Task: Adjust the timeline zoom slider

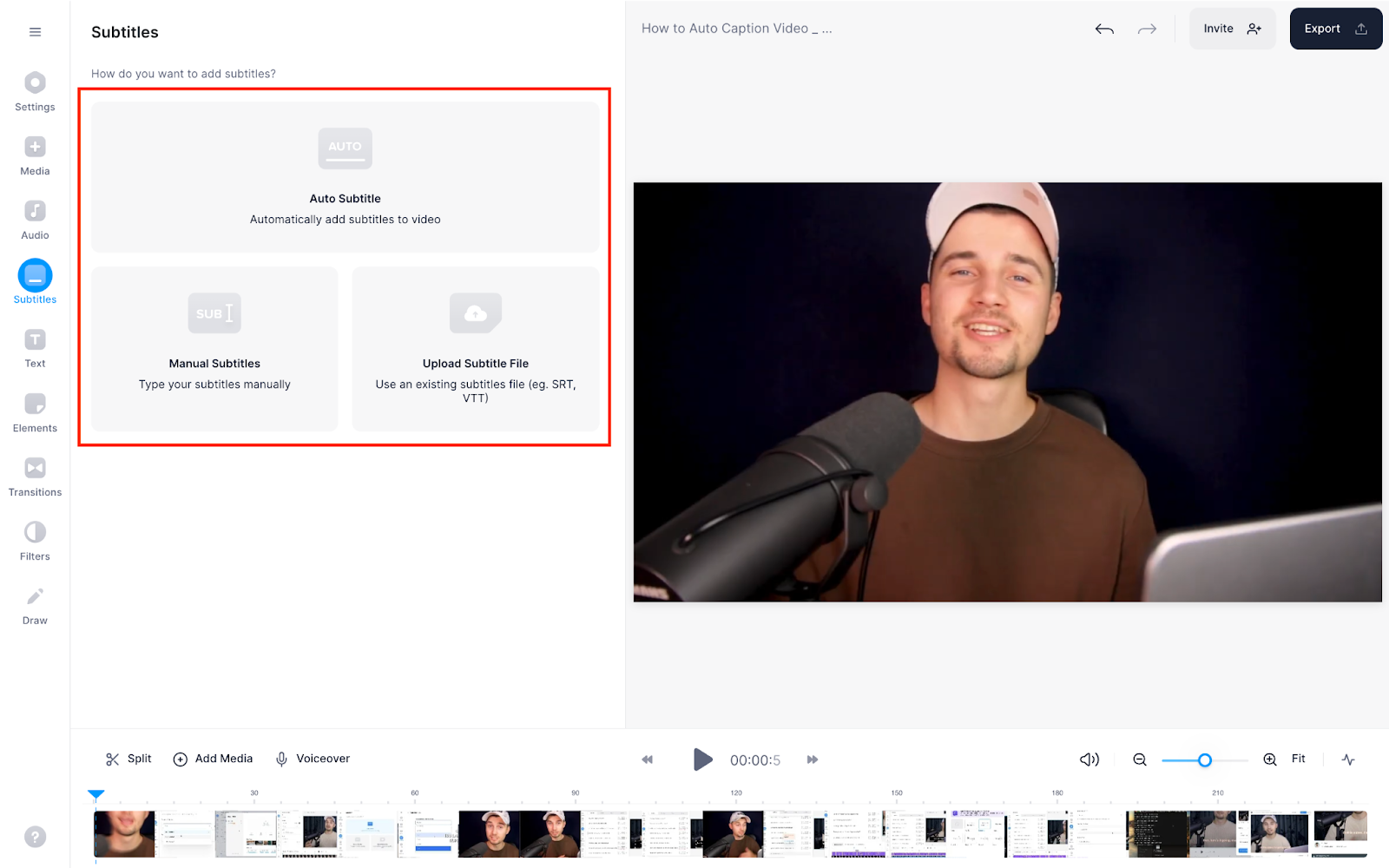Action: 1204,759
